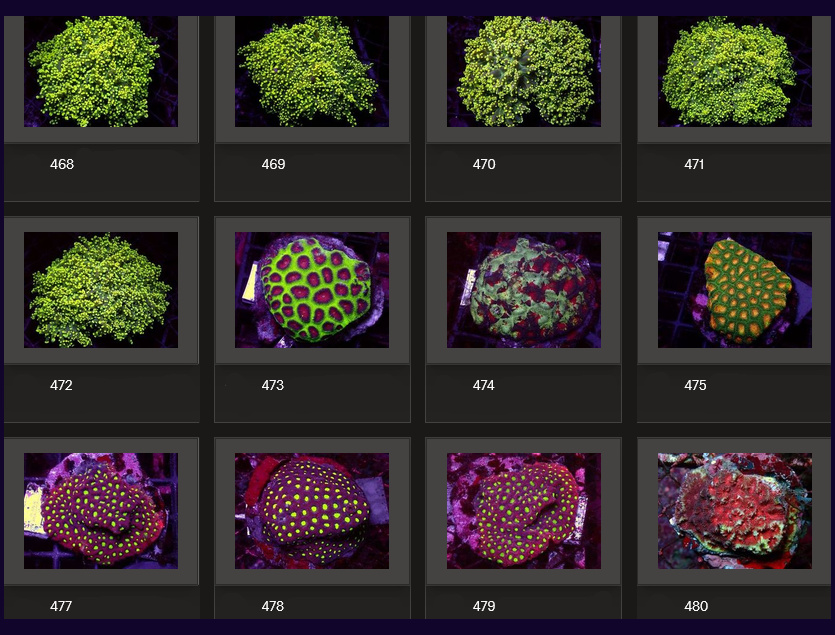
Task: Open coral thumbnail above label 471
Action: tap(735, 71)
